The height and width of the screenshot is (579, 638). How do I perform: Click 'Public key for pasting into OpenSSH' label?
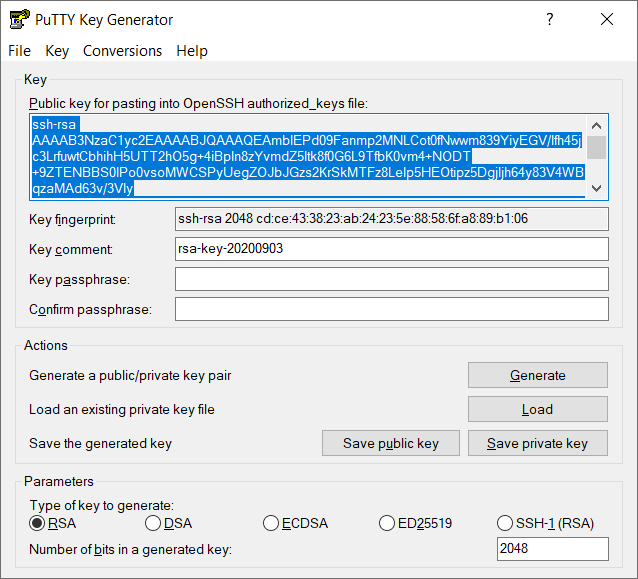(198, 103)
